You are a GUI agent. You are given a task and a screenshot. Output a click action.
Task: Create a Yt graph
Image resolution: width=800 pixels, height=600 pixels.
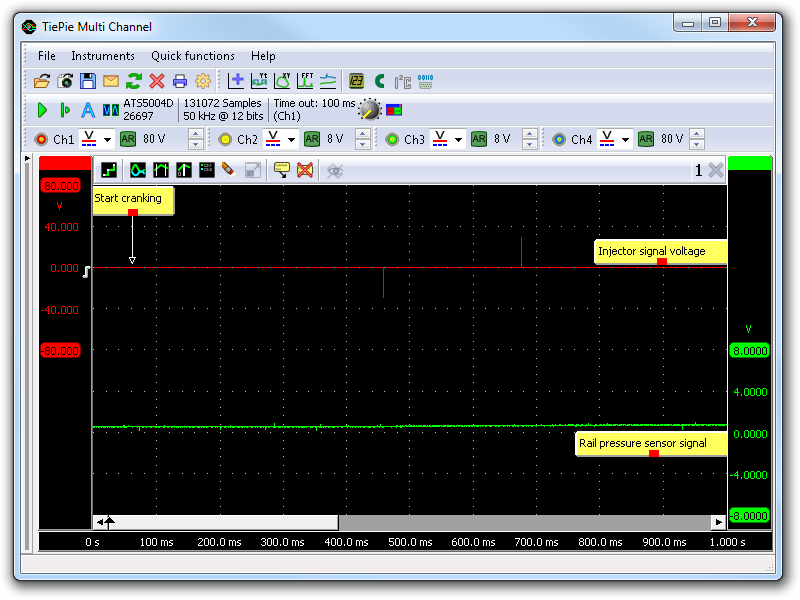259,81
